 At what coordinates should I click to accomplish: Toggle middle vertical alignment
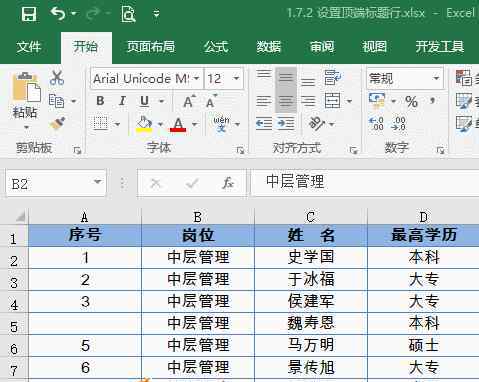[x=286, y=79]
